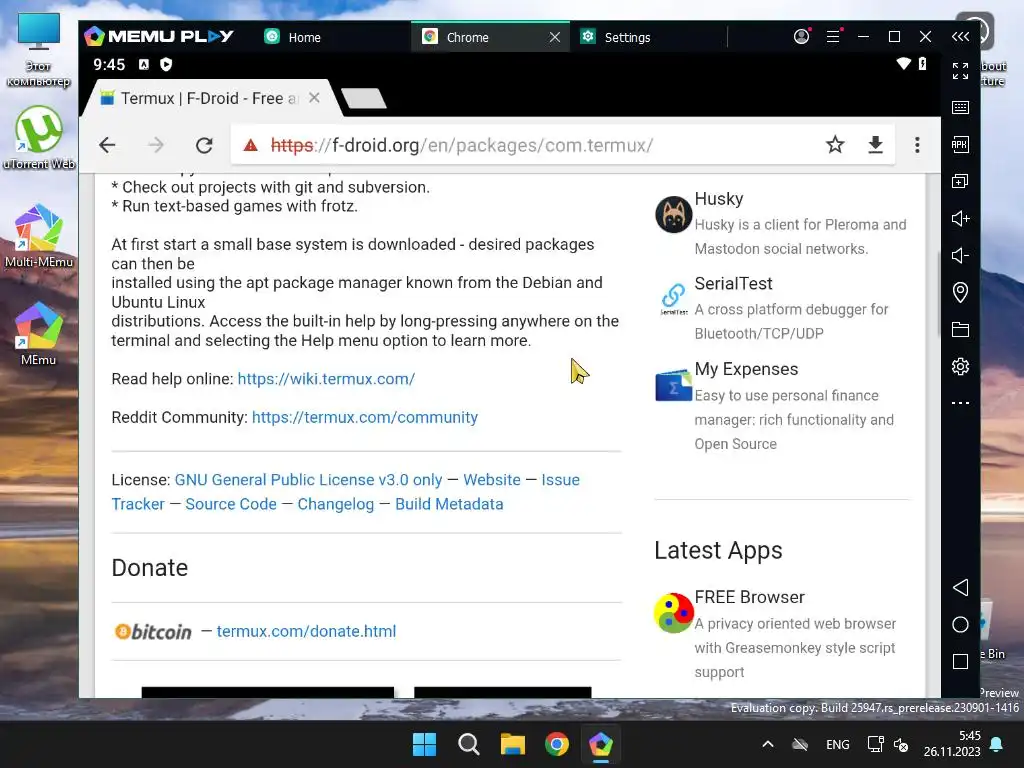Screen dimensions: 1024x768
Task: Open MEmu hamburger menu
Action: (x=833, y=37)
